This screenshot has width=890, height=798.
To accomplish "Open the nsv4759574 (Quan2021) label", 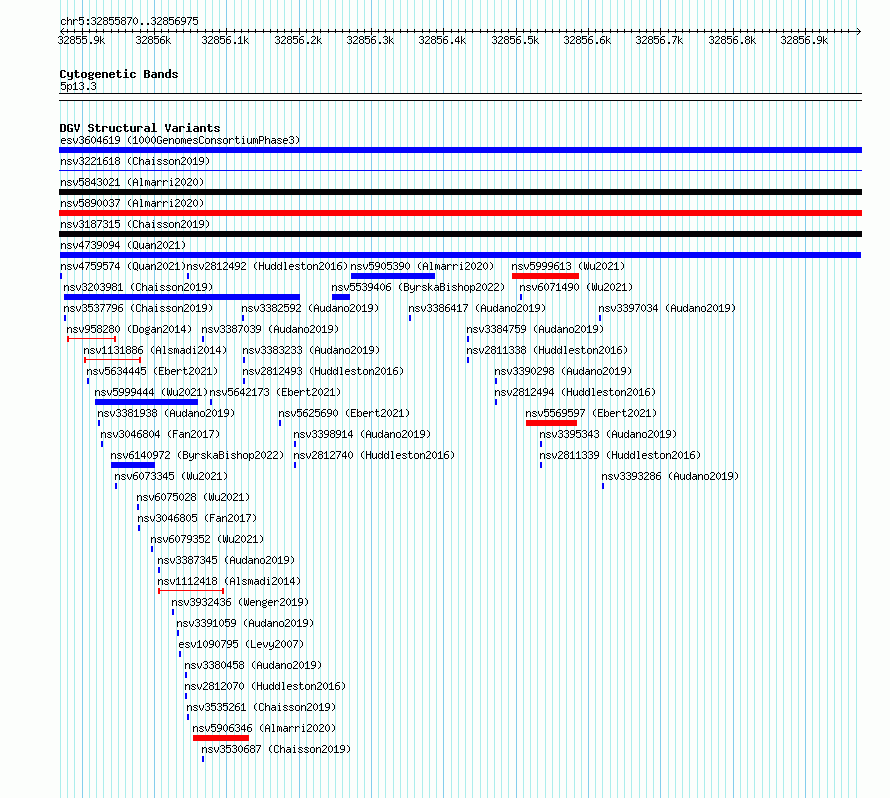I will 123,266.
